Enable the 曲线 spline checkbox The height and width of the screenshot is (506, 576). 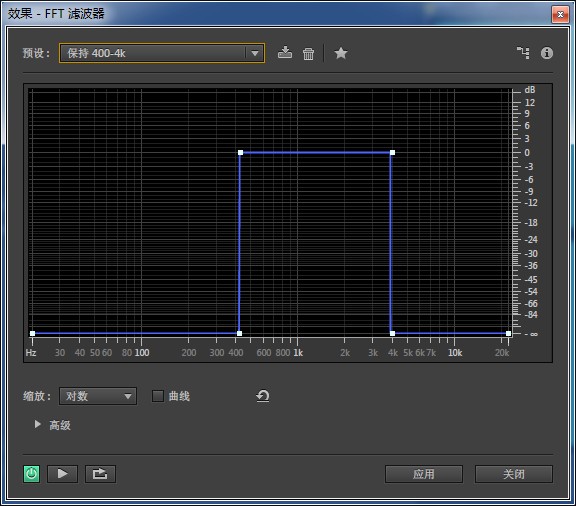(x=158, y=396)
